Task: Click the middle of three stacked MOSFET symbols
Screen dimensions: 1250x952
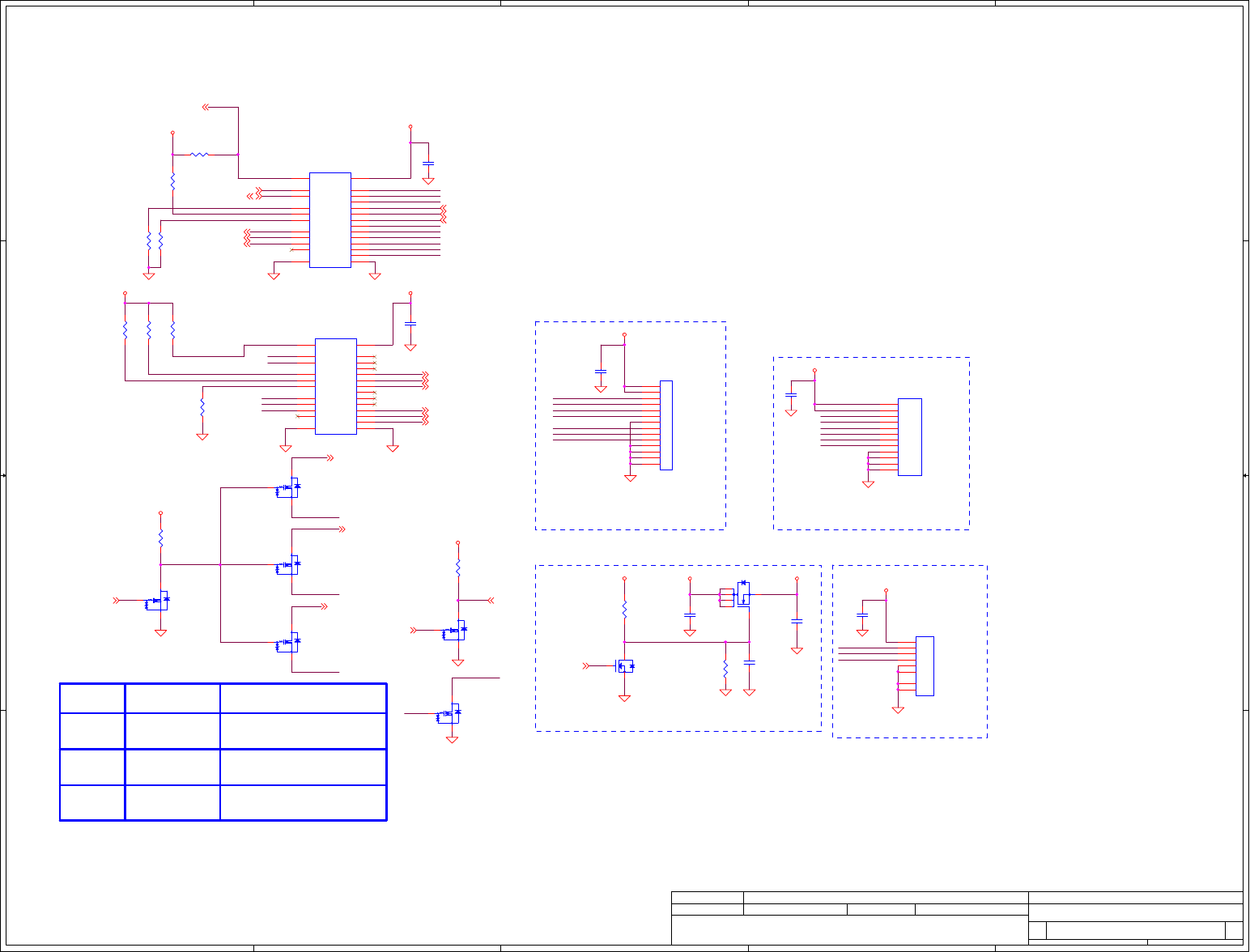Action: point(288,565)
